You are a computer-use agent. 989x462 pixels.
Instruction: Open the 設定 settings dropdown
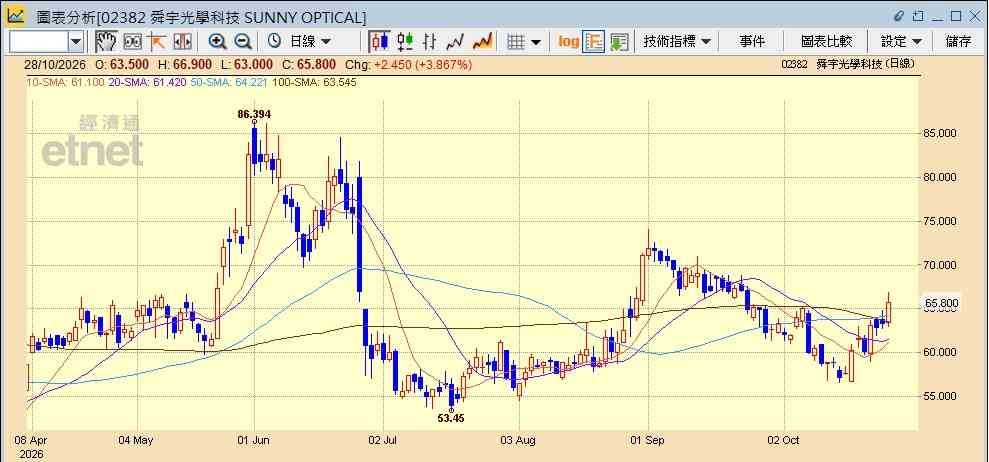pos(901,42)
